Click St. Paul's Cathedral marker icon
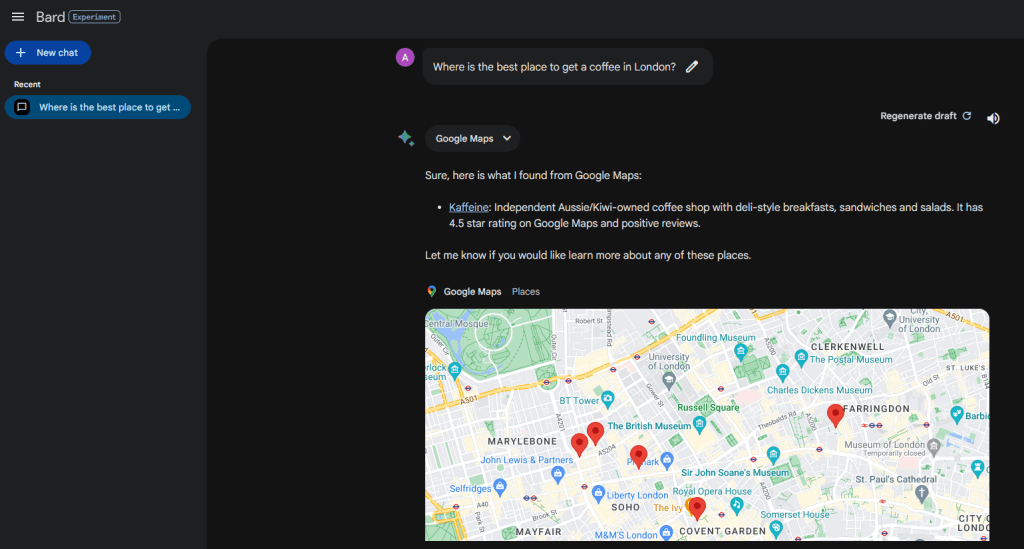 pos(921,493)
